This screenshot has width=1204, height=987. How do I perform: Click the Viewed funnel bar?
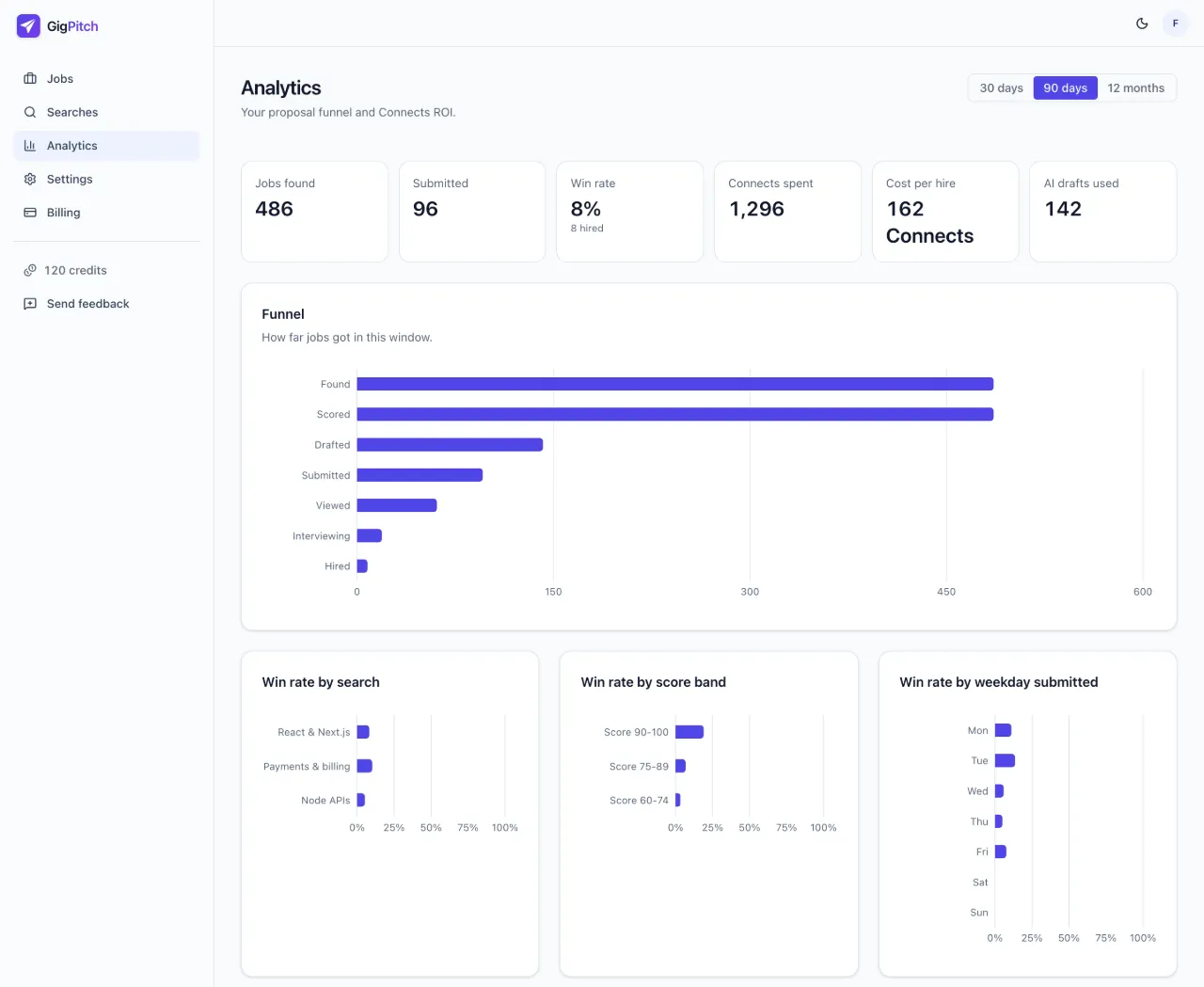[397, 505]
